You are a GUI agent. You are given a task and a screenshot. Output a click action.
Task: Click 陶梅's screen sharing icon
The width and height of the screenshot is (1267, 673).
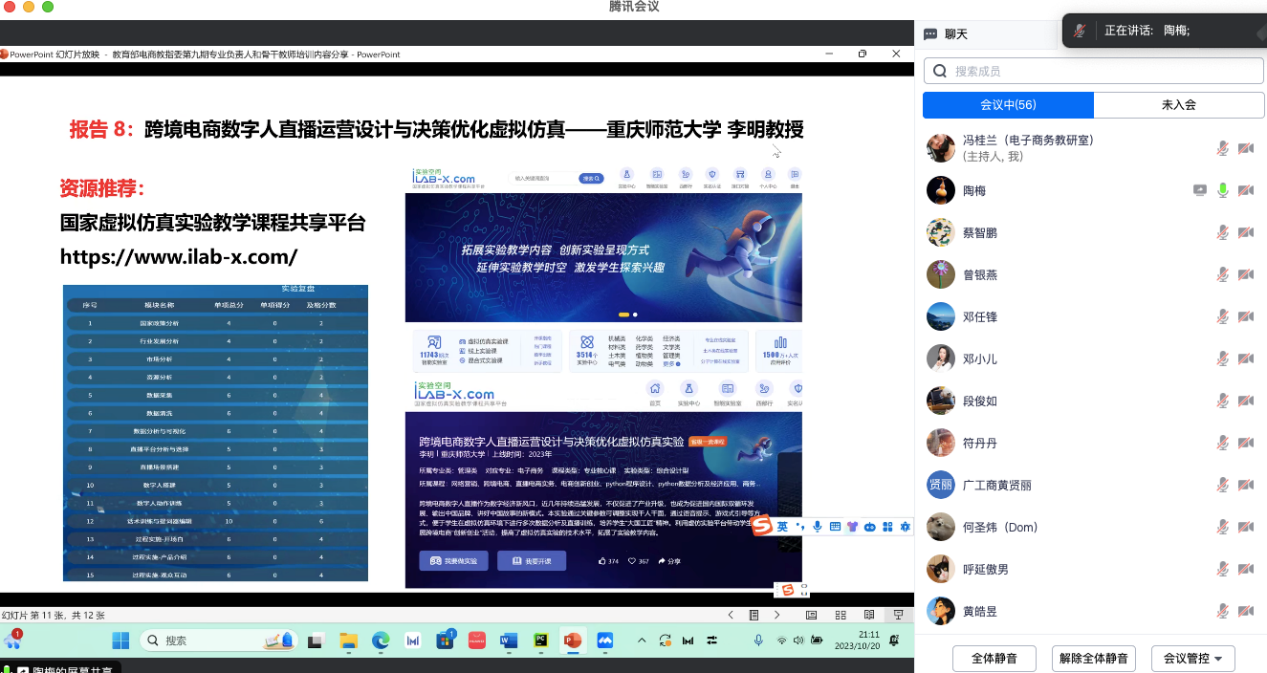1200,190
